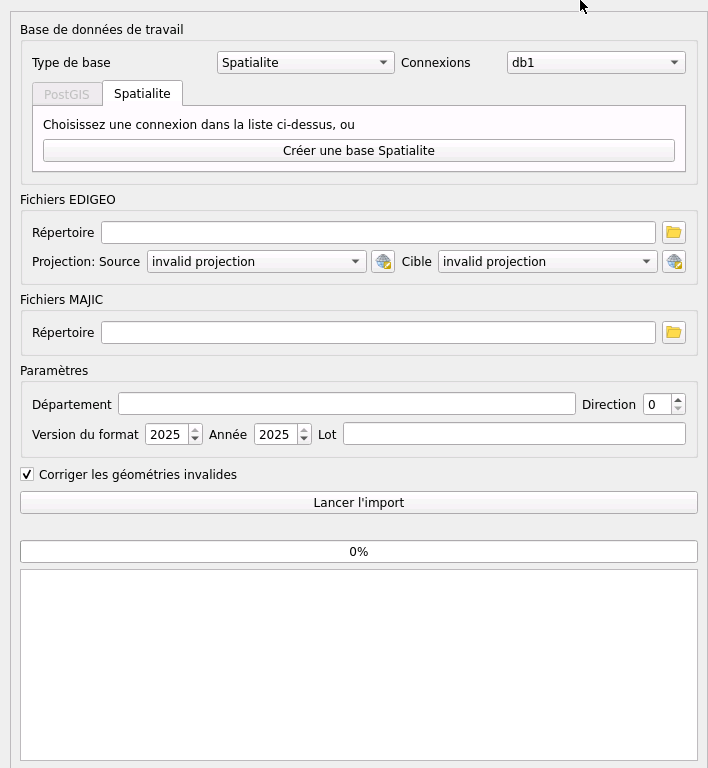Click the EDIGEO Répertoire input field
708x768 pixels.
tap(378, 233)
